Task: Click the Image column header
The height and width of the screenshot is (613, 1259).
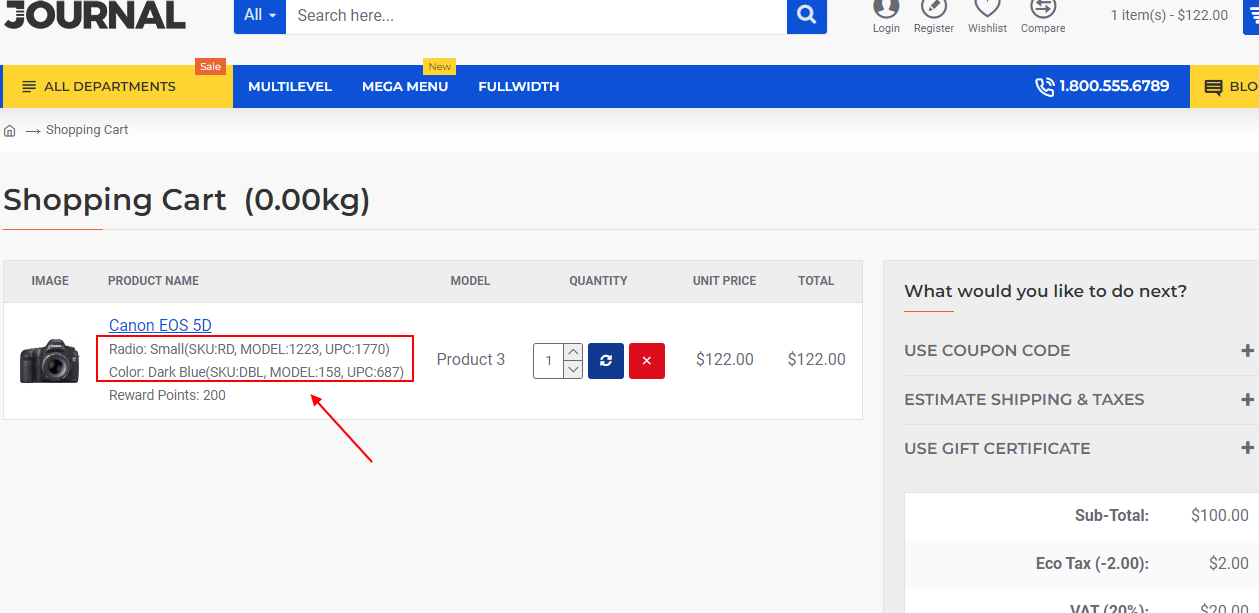Action: coord(50,281)
